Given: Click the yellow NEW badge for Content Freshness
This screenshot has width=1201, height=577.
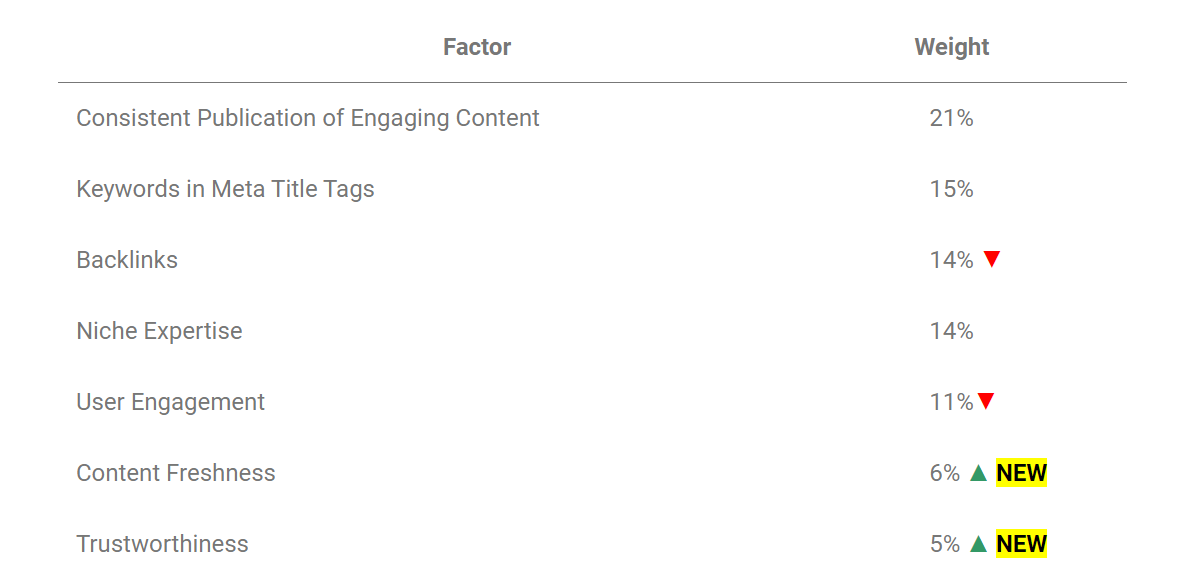Looking at the screenshot, I should coord(1021,473).
